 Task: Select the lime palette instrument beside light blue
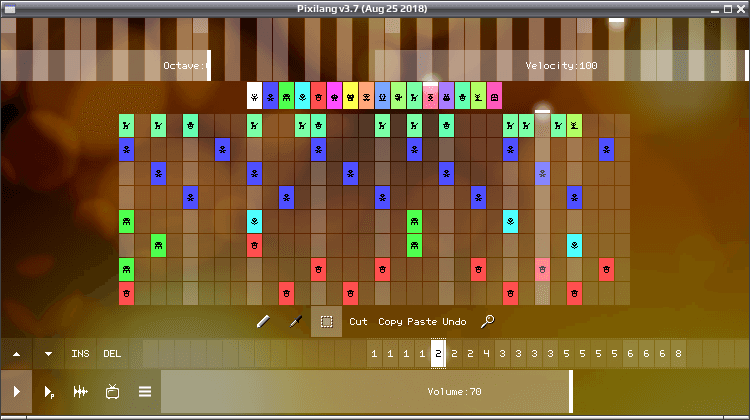pos(398,97)
